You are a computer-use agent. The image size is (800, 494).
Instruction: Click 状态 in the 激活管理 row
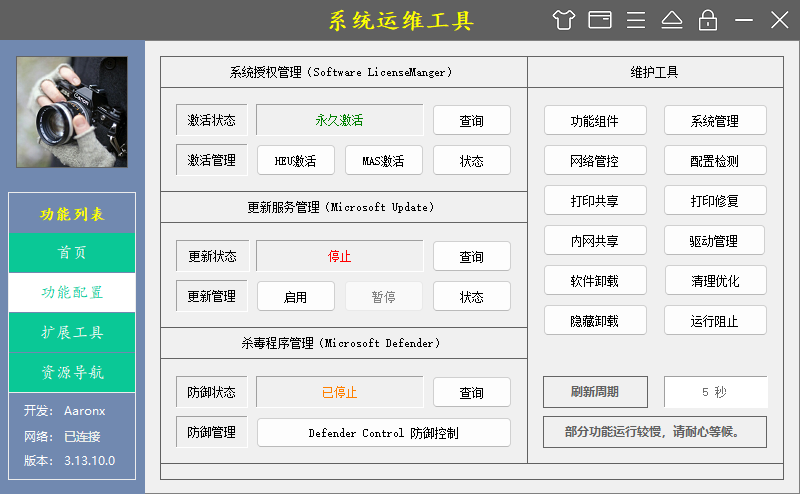click(472, 161)
